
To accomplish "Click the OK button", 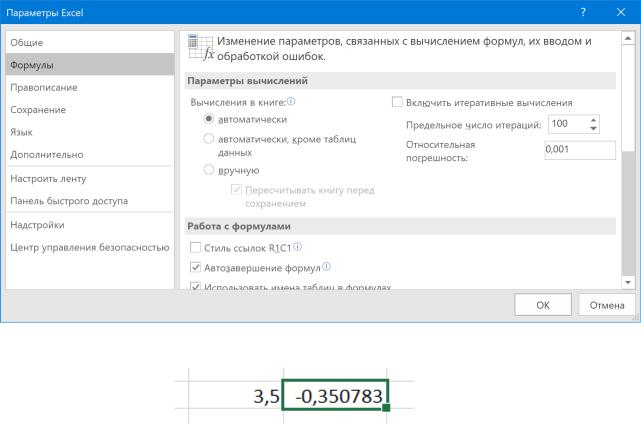I will pyautogui.click(x=543, y=305).
